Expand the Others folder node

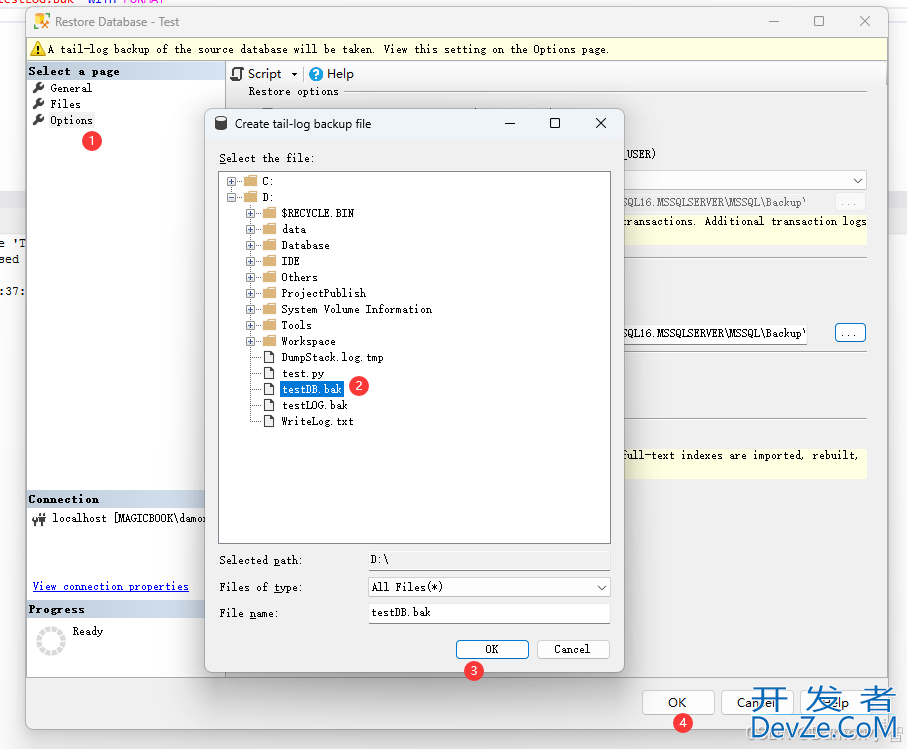click(250, 278)
